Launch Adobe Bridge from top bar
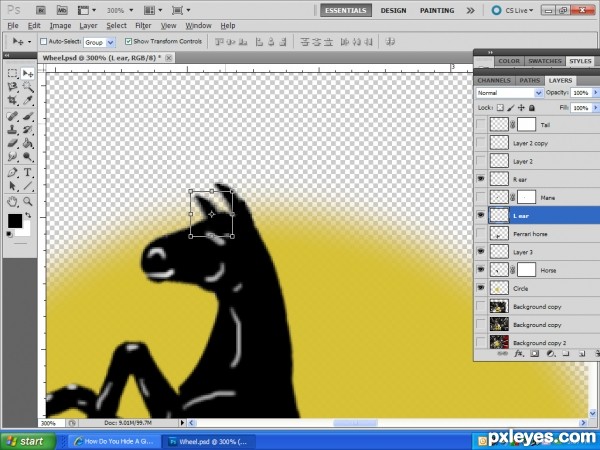This screenshot has width=600, height=450. tap(41, 10)
